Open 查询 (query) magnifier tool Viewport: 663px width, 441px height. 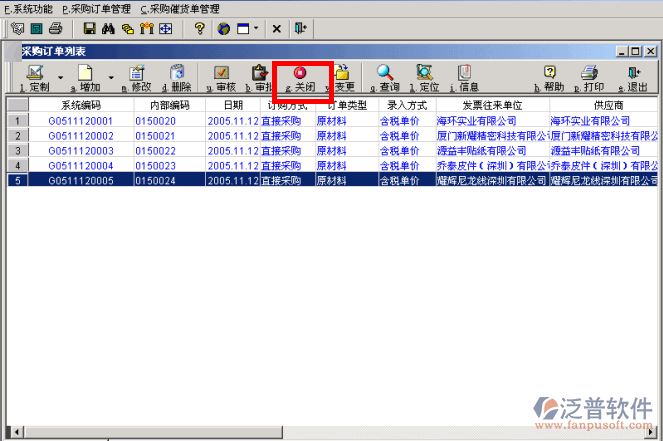[x=384, y=73]
